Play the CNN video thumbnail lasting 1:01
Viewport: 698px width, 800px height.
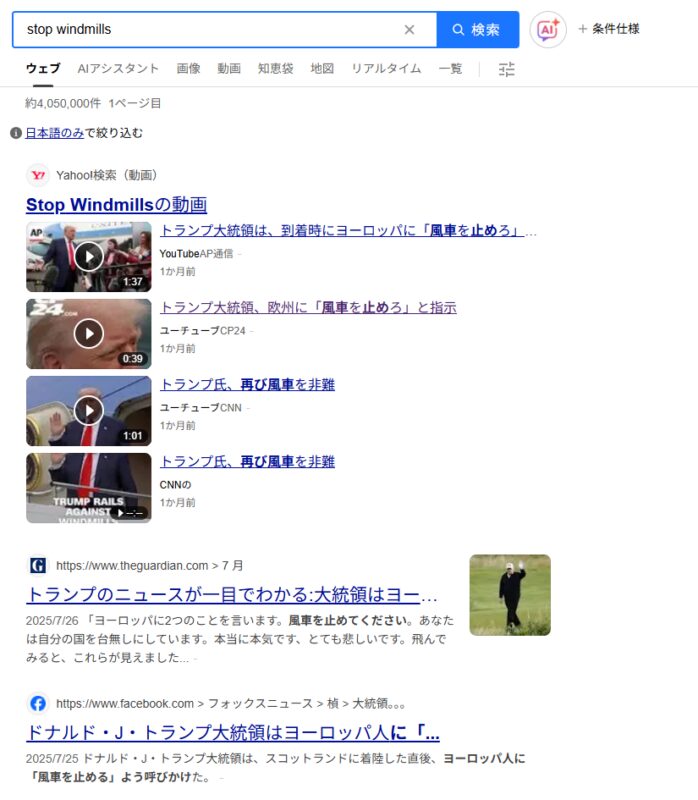(89, 411)
